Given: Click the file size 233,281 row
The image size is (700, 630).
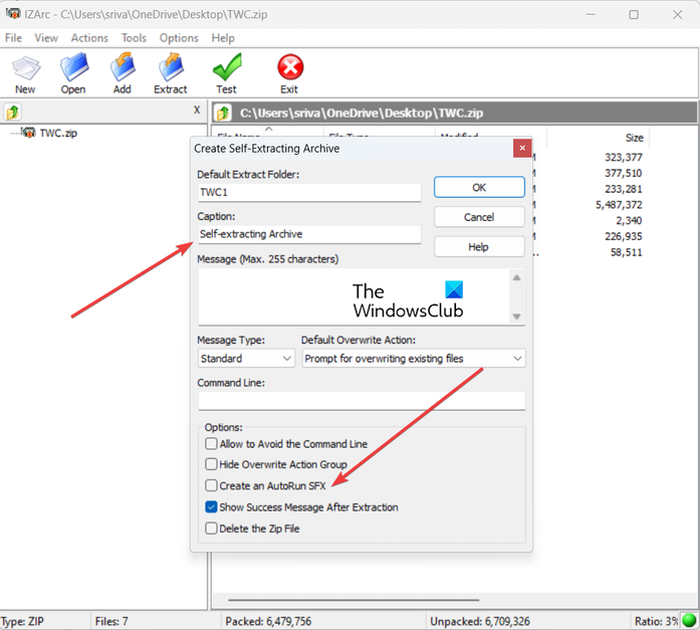Looking at the screenshot, I should 623,189.
